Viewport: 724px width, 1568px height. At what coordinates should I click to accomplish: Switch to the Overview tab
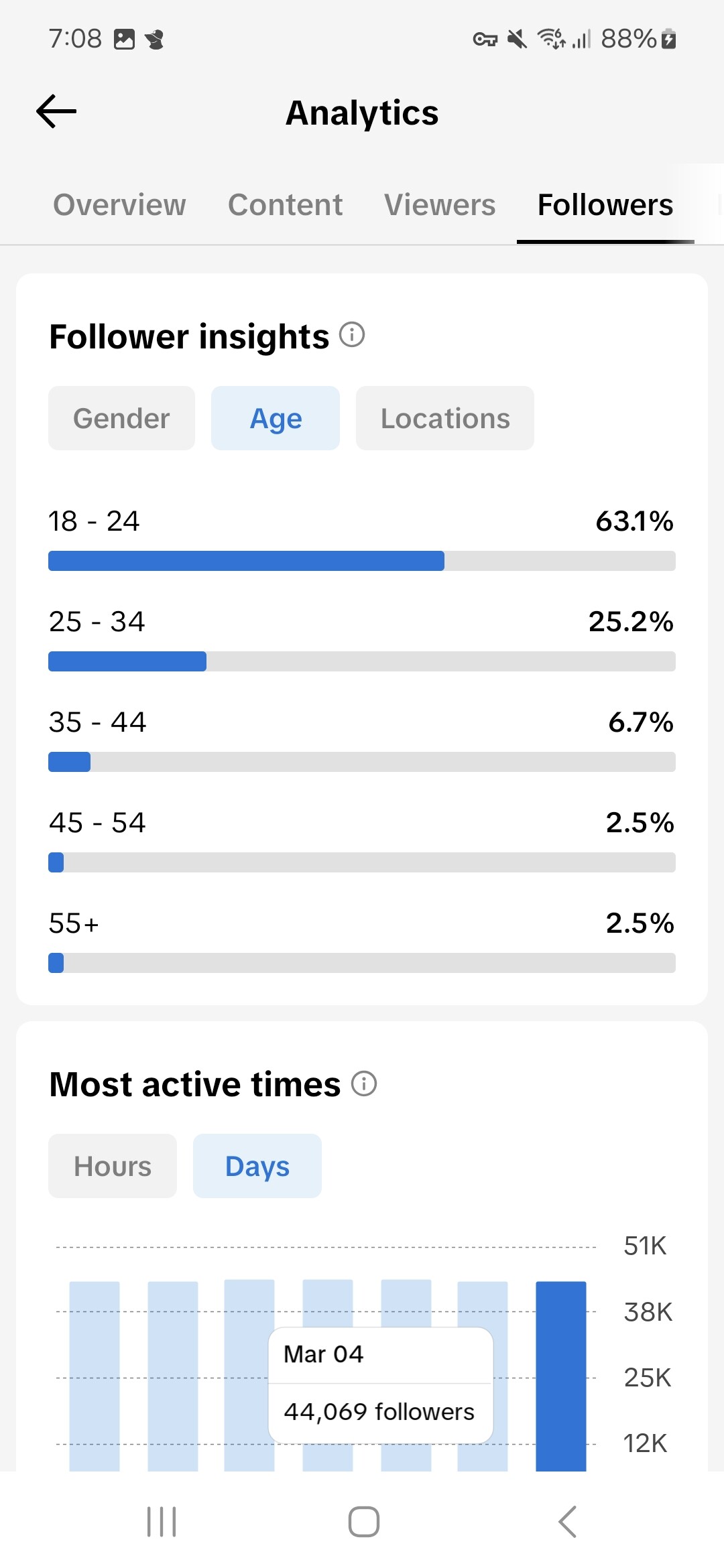pos(119,204)
